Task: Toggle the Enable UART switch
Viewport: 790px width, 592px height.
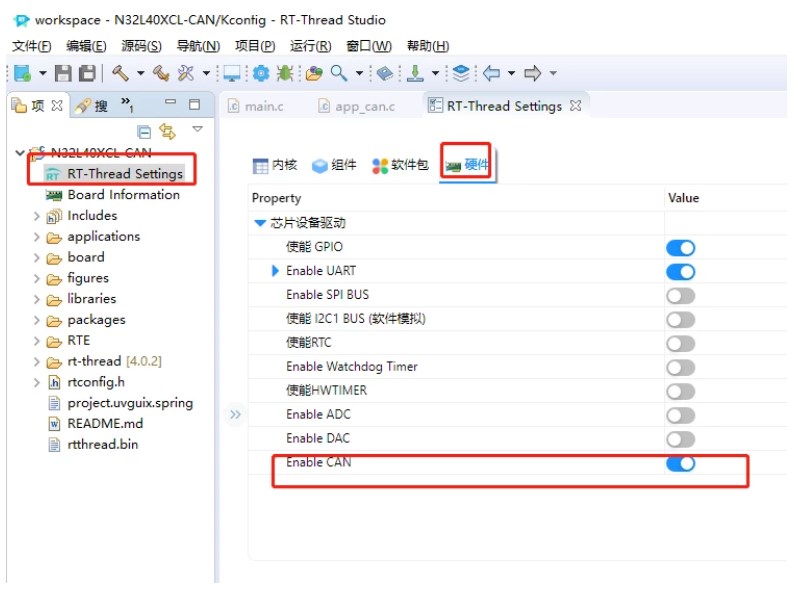Action: (x=680, y=272)
